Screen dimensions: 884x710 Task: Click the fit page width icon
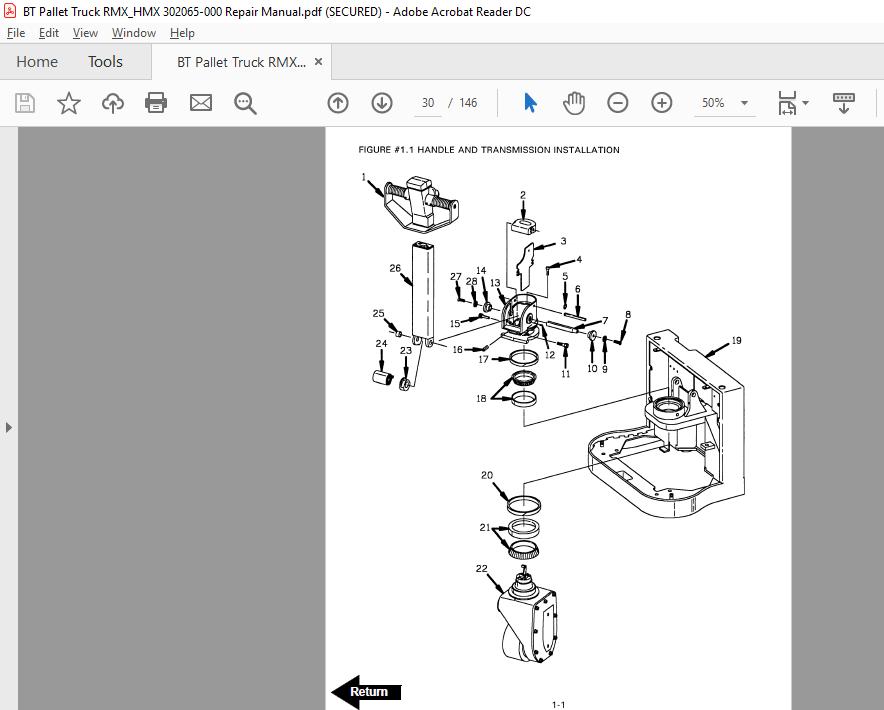point(787,103)
